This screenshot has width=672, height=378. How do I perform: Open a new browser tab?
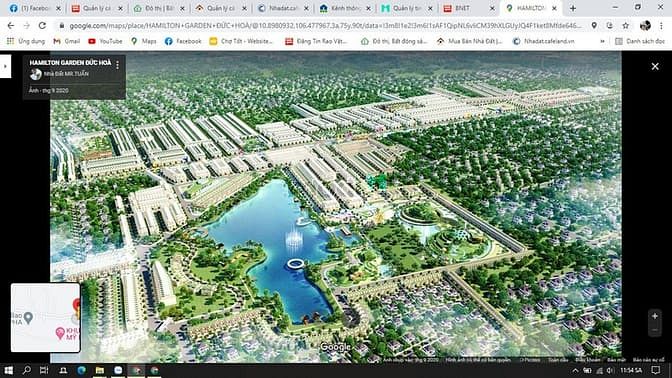[573, 8]
